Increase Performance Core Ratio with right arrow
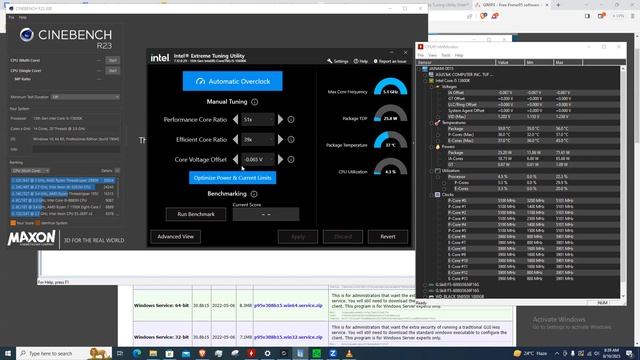This screenshot has height=360, width=640. tap(280, 119)
